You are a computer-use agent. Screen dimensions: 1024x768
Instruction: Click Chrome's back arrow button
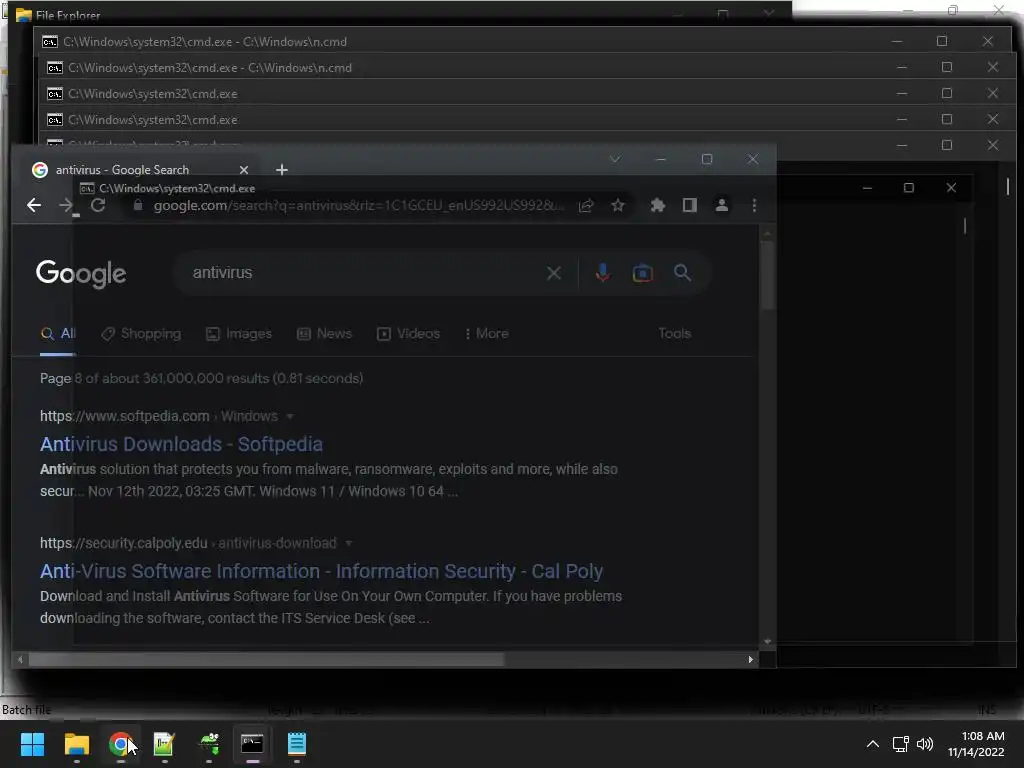click(34, 206)
